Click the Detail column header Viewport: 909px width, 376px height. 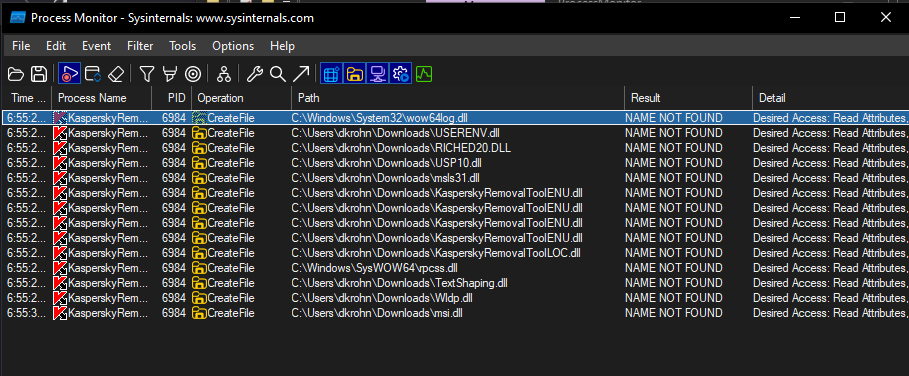click(x=831, y=98)
